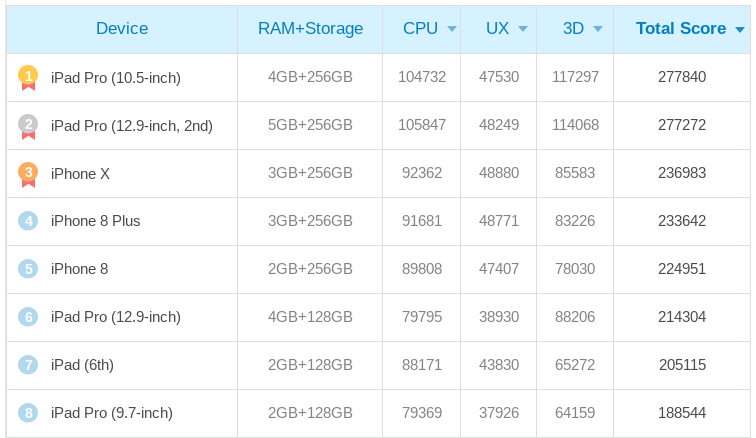This screenshot has height=438, width=756.
Task: Click UX score 38930
Action: (x=499, y=317)
